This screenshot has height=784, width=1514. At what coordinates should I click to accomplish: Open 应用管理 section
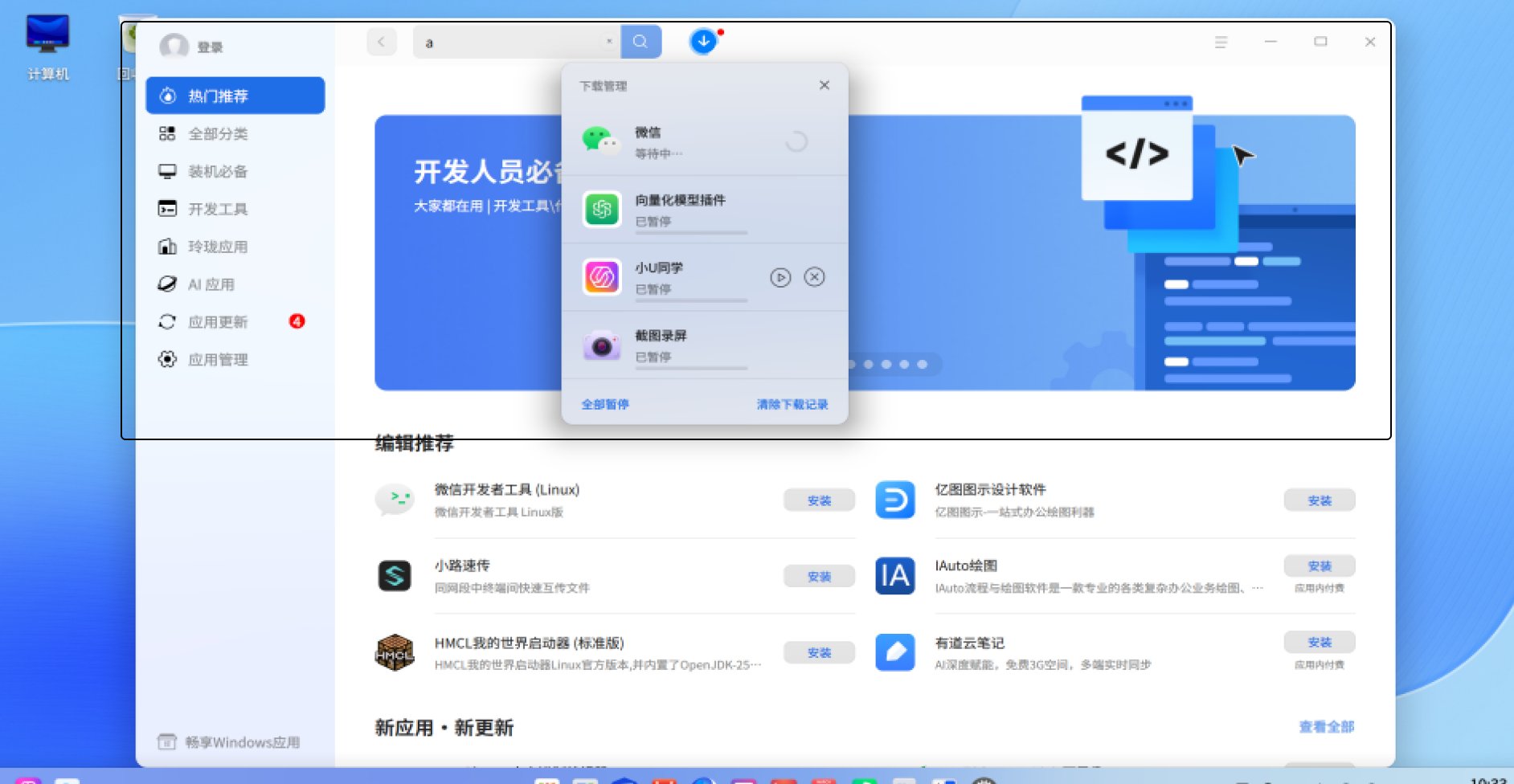coord(235,359)
